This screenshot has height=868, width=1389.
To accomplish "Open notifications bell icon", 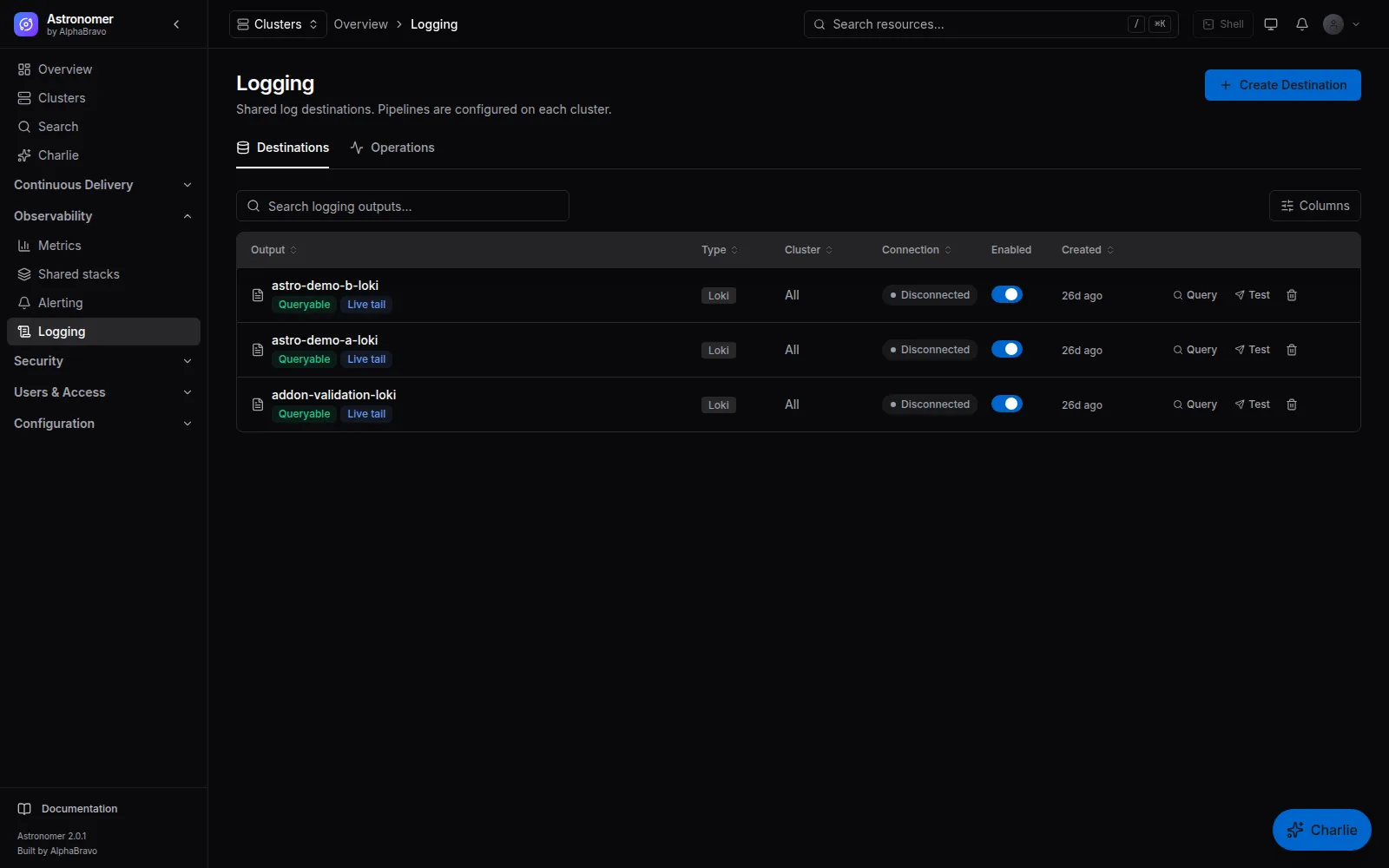I will [x=1302, y=24].
